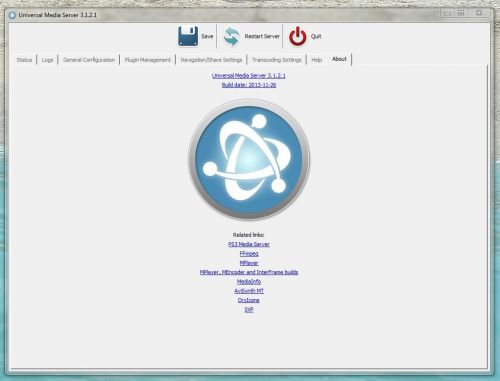500x381 pixels.
Task: Go to the Plugin Management tab
Action: [x=148, y=60]
